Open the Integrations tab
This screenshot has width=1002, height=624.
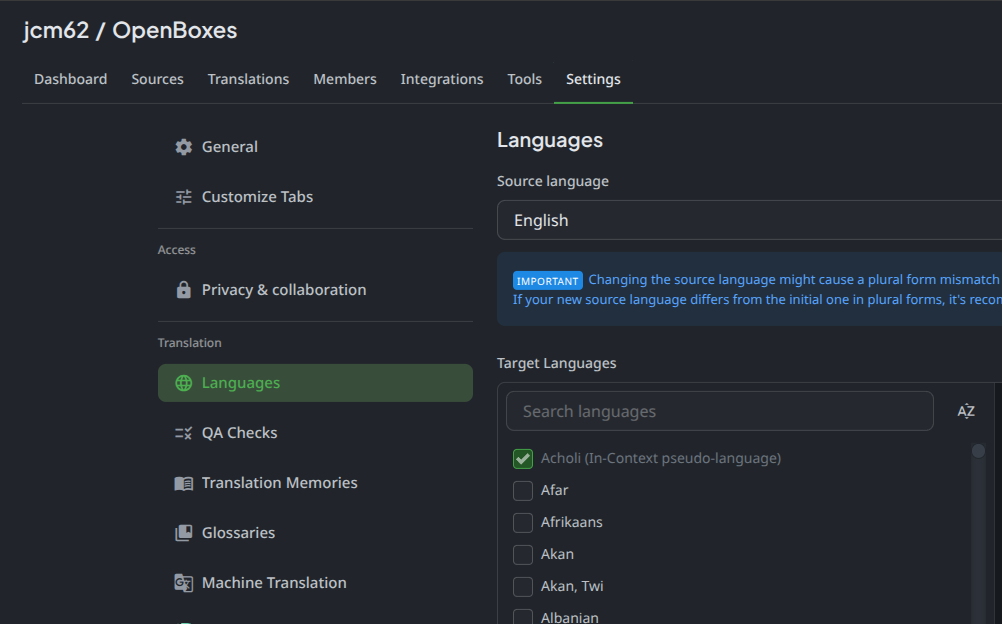coord(441,79)
